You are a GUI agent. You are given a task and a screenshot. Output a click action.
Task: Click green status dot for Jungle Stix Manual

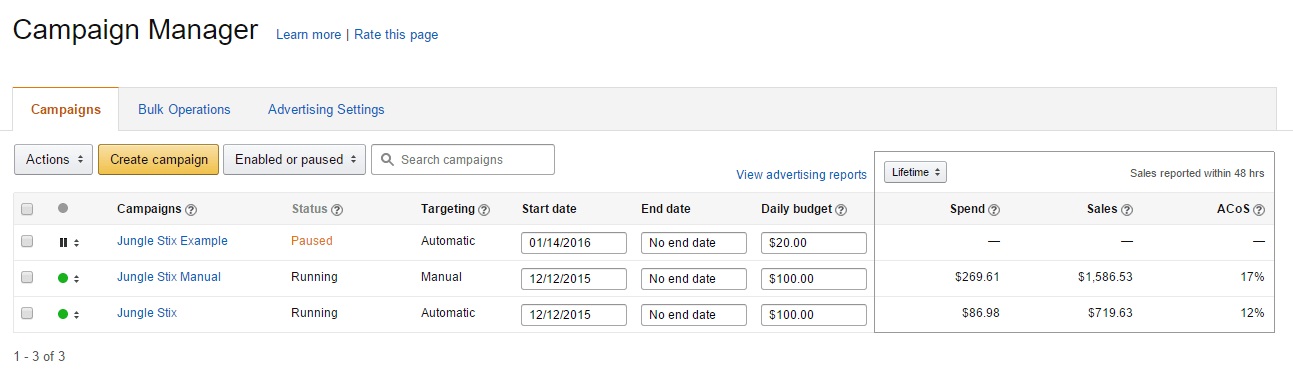(63, 278)
